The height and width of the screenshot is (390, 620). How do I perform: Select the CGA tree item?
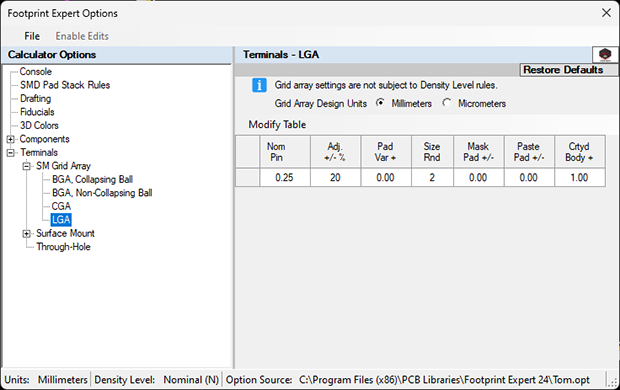pos(61,206)
